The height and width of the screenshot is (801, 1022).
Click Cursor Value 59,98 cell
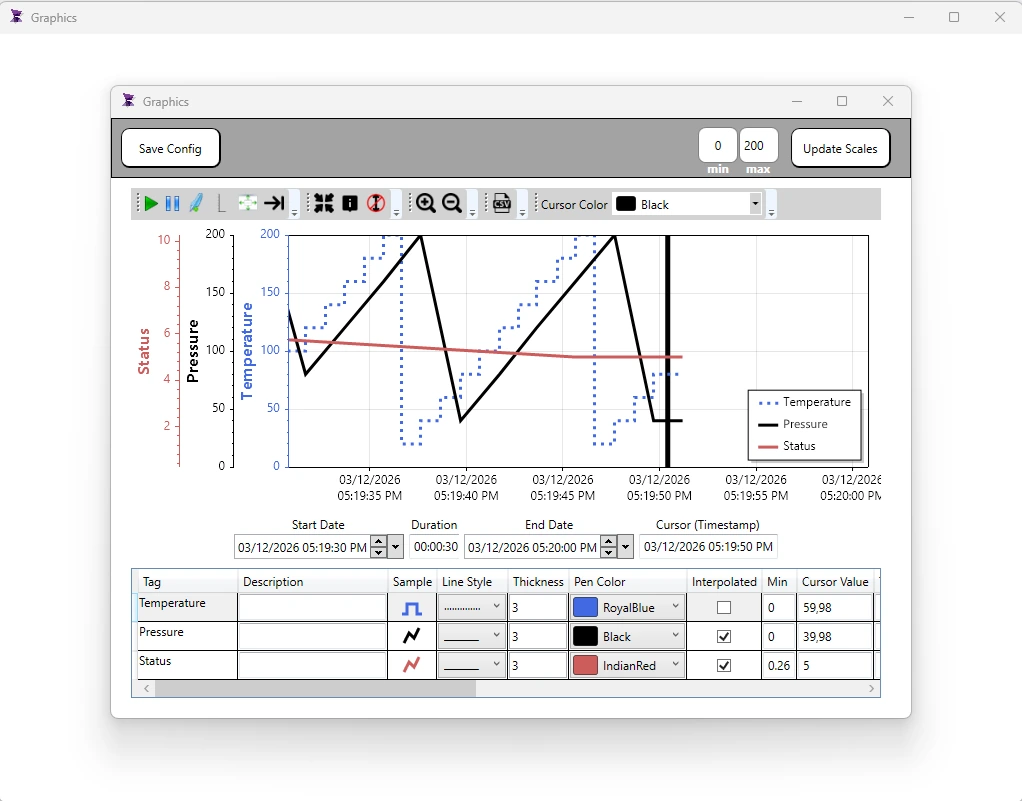(x=834, y=607)
